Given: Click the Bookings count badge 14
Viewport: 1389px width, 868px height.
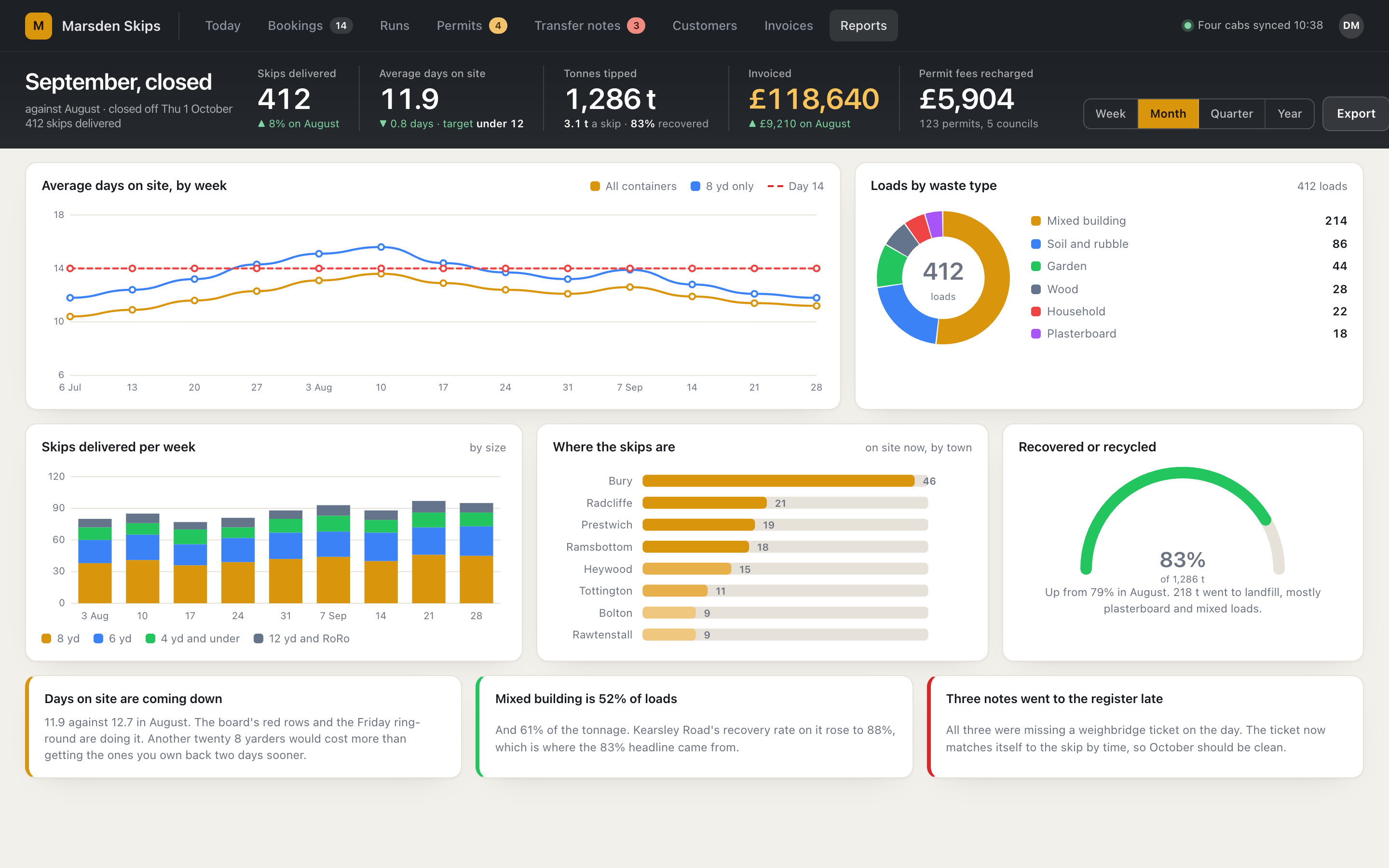Looking at the screenshot, I should click(x=341, y=26).
